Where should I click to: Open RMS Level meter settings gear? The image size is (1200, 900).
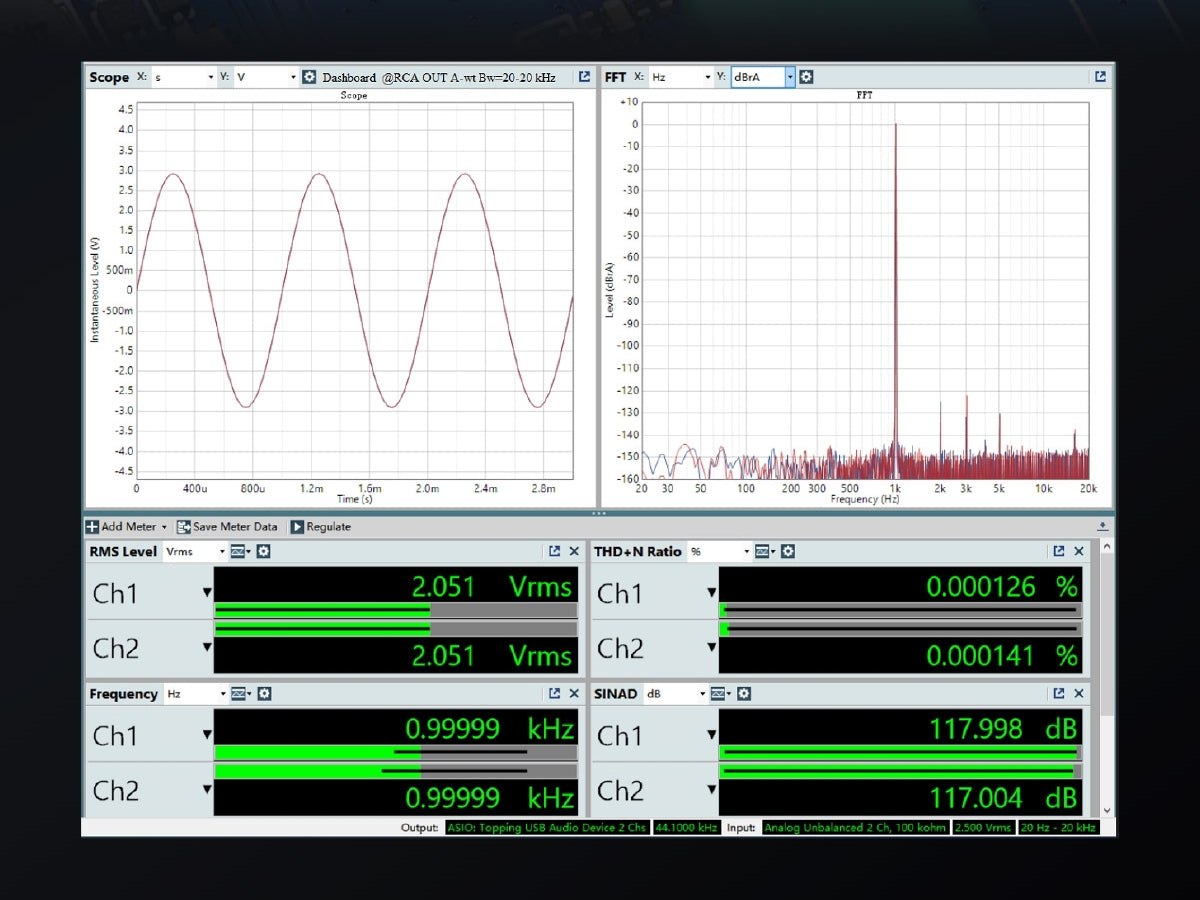point(263,552)
